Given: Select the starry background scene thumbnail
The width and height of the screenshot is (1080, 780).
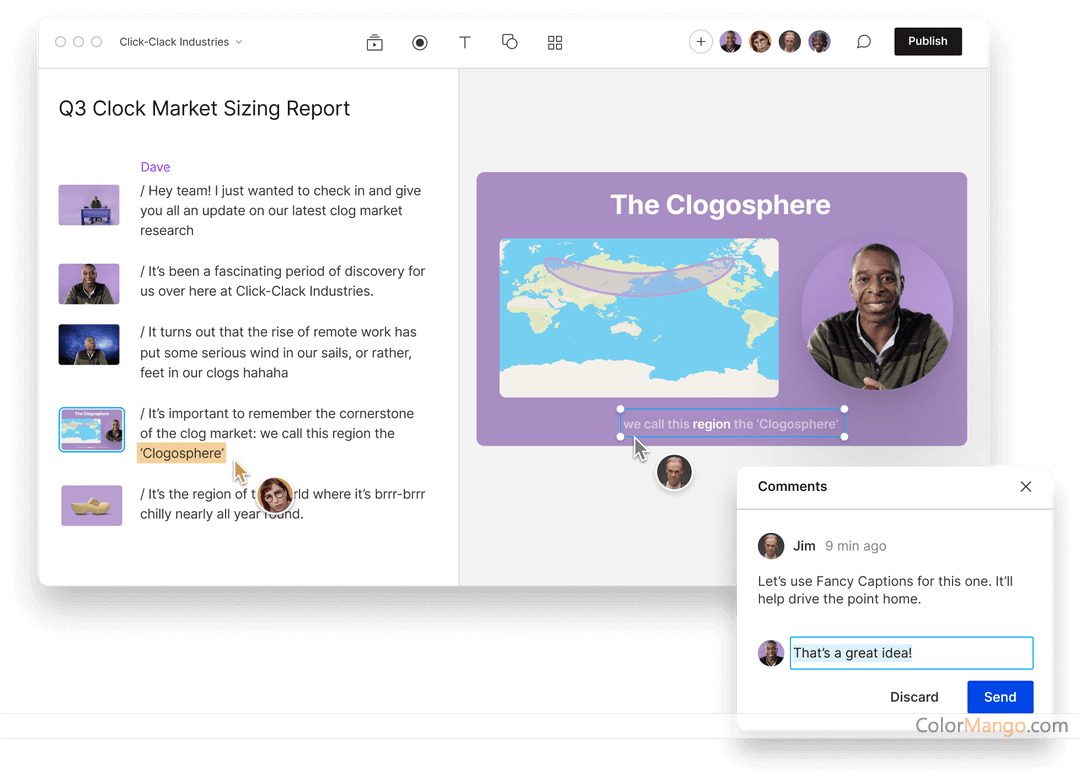Looking at the screenshot, I should (89, 345).
